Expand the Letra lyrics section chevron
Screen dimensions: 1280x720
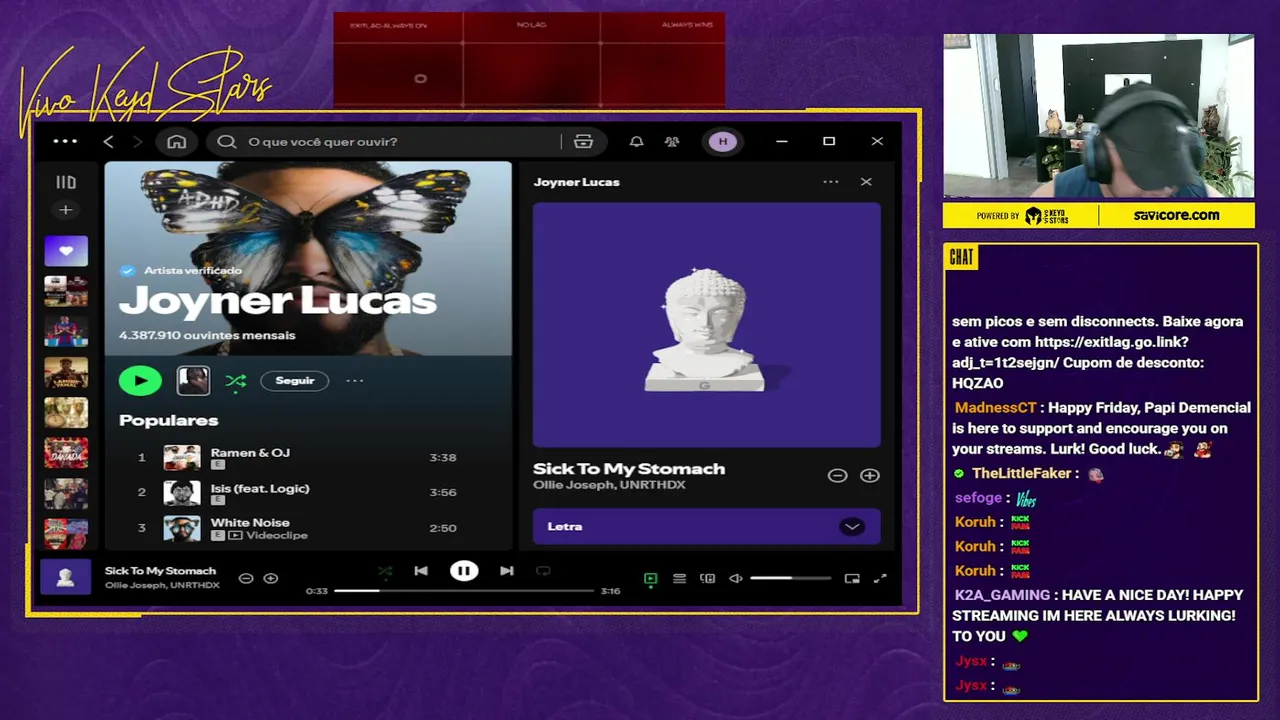tap(852, 526)
